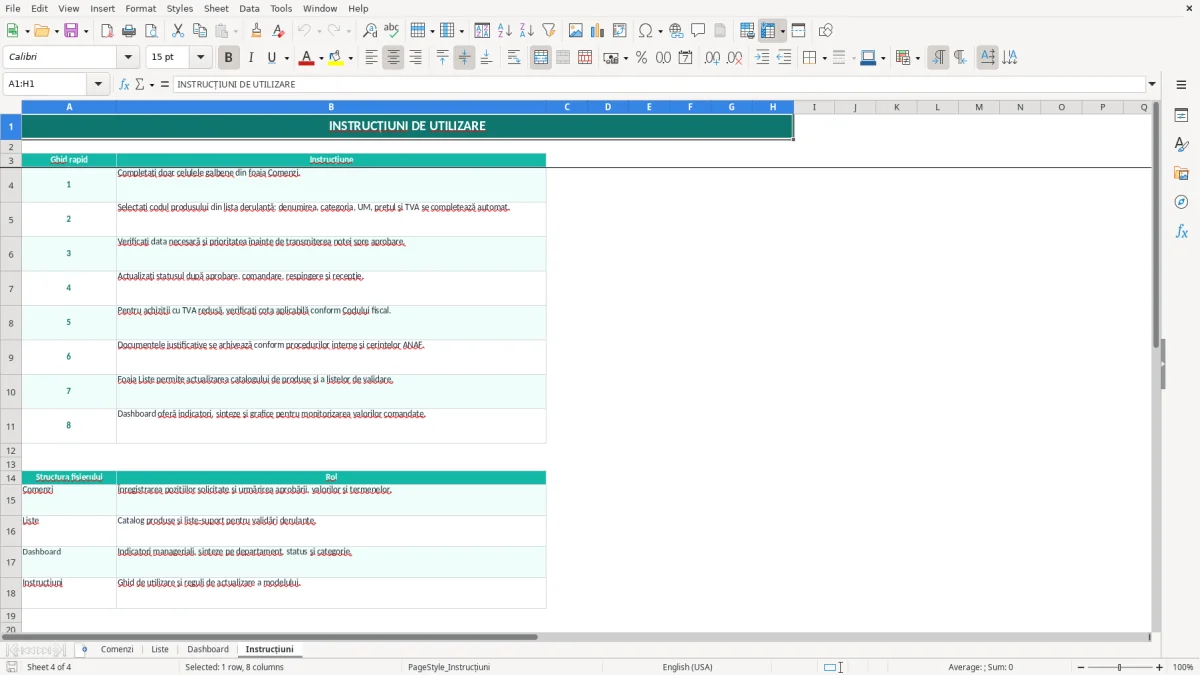
Task: Toggle AutoFilter funnel
Action: pos(548,30)
